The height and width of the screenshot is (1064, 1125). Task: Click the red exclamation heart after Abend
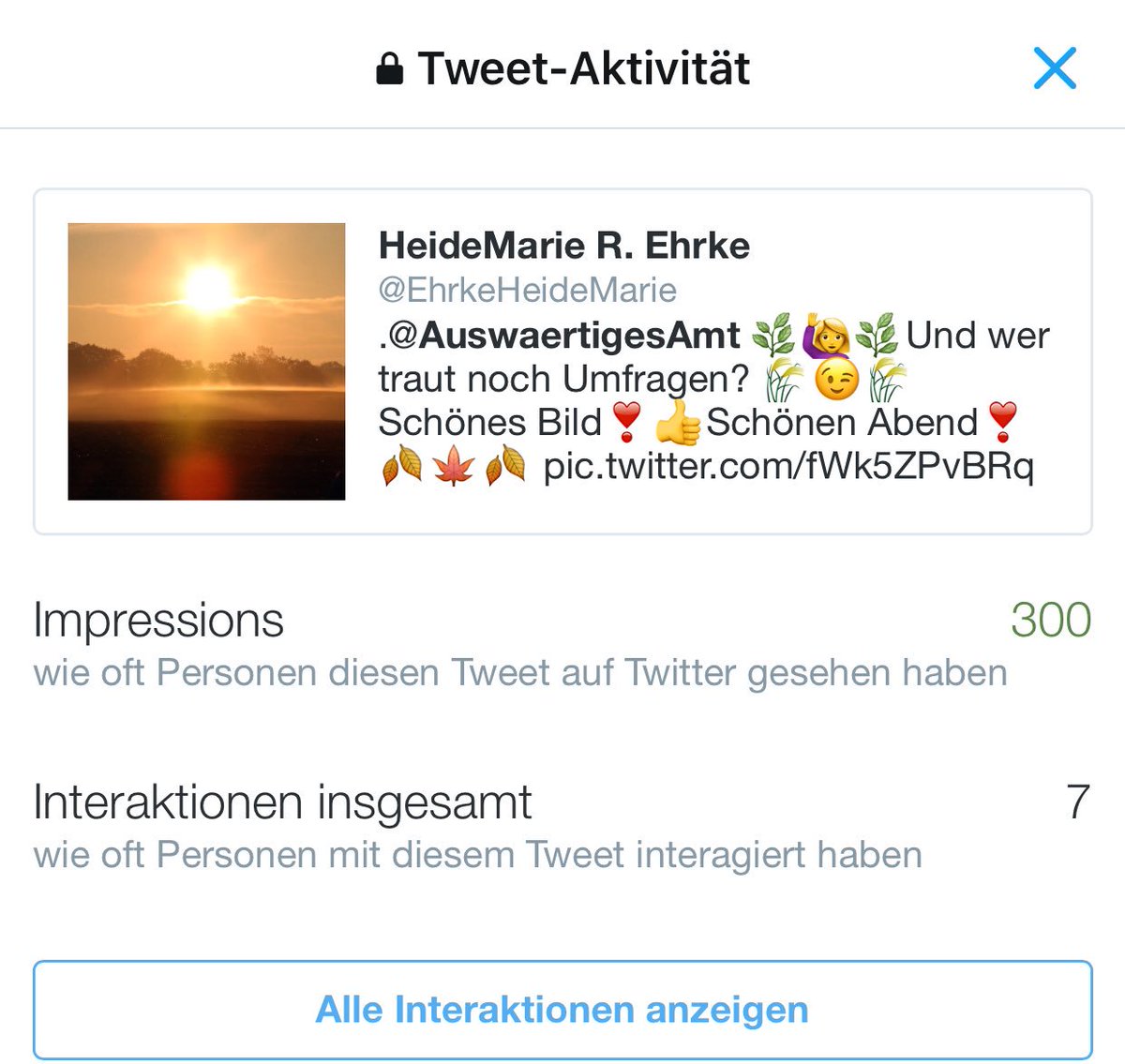[1003, 423]
